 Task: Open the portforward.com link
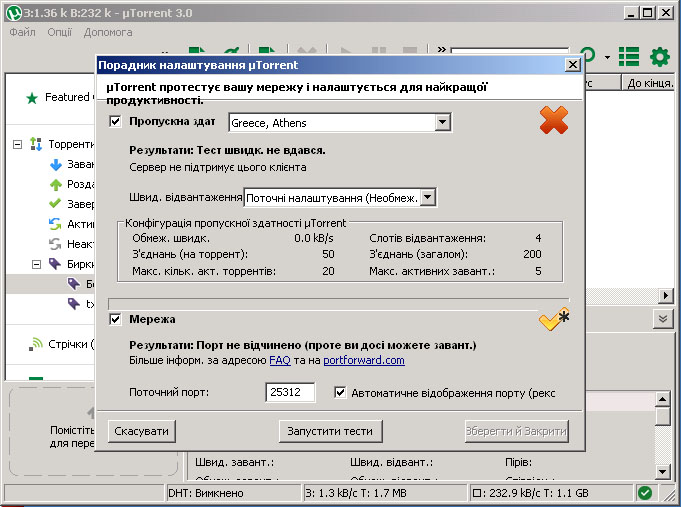coord(364,360)
